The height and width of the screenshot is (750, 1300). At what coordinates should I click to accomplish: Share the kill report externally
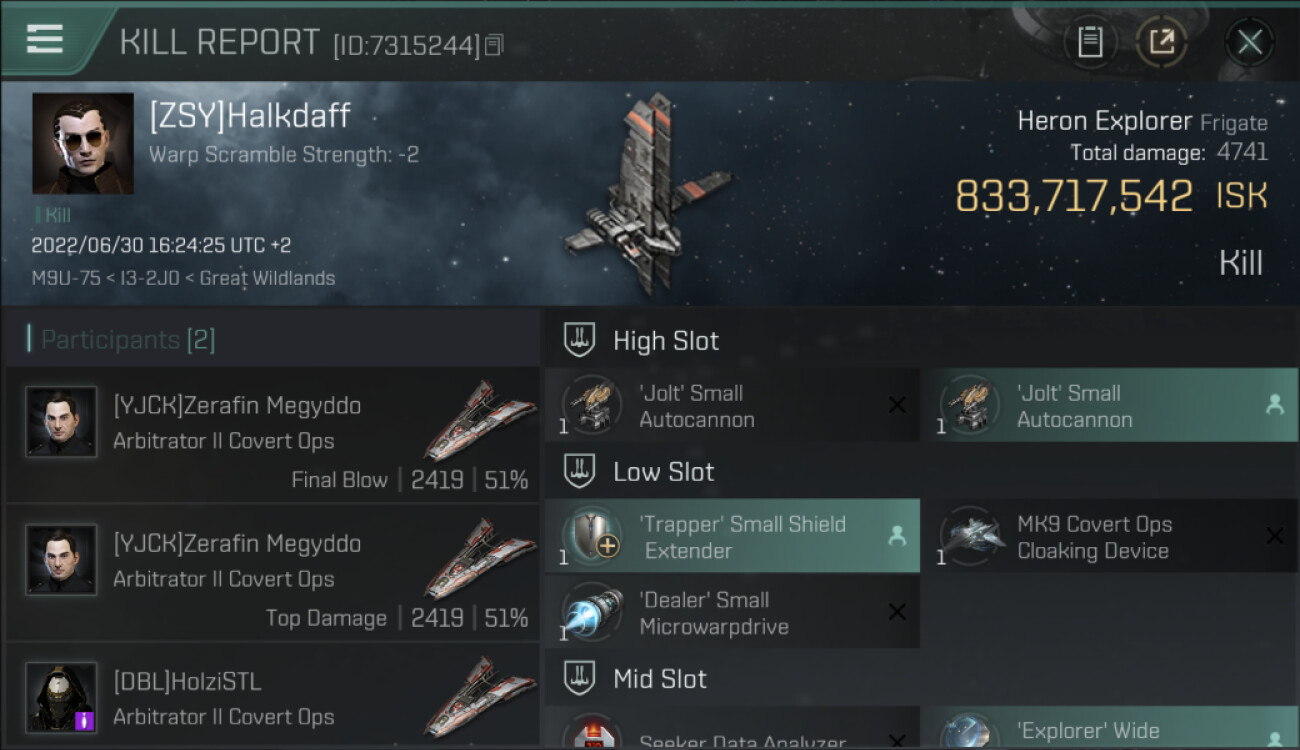pyautogui.click(x=1161, y=42)
